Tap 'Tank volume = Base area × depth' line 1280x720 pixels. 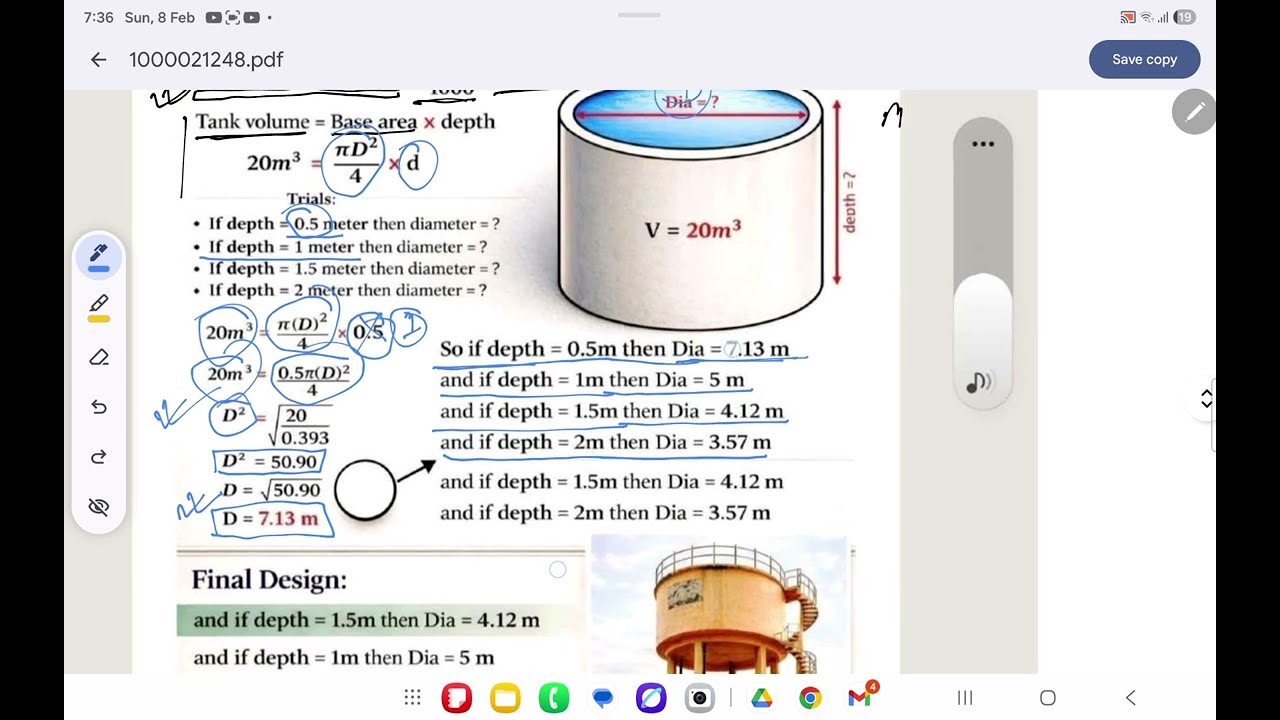coord(345,122)
